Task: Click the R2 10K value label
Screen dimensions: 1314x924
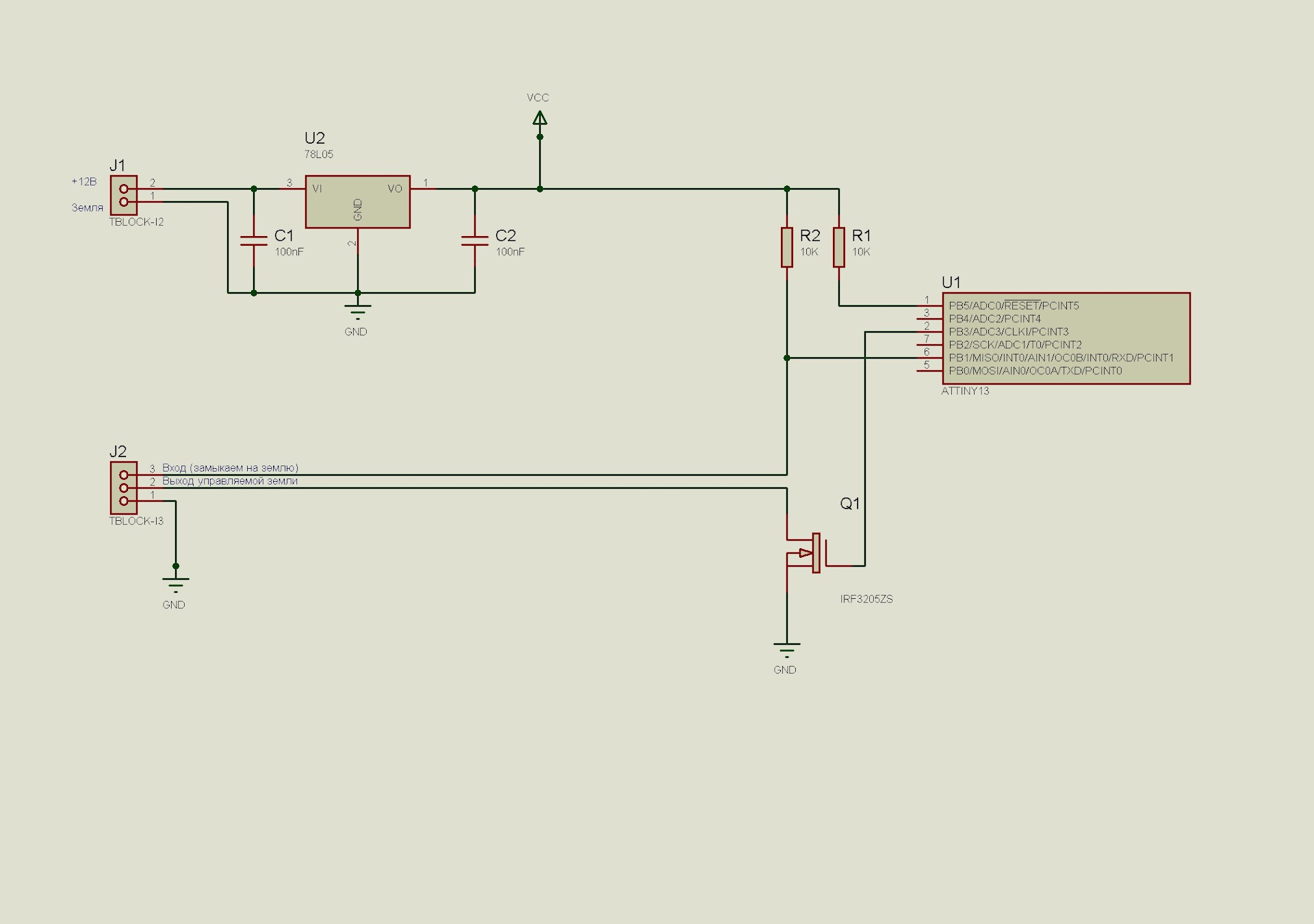Action: pos(809,252)
